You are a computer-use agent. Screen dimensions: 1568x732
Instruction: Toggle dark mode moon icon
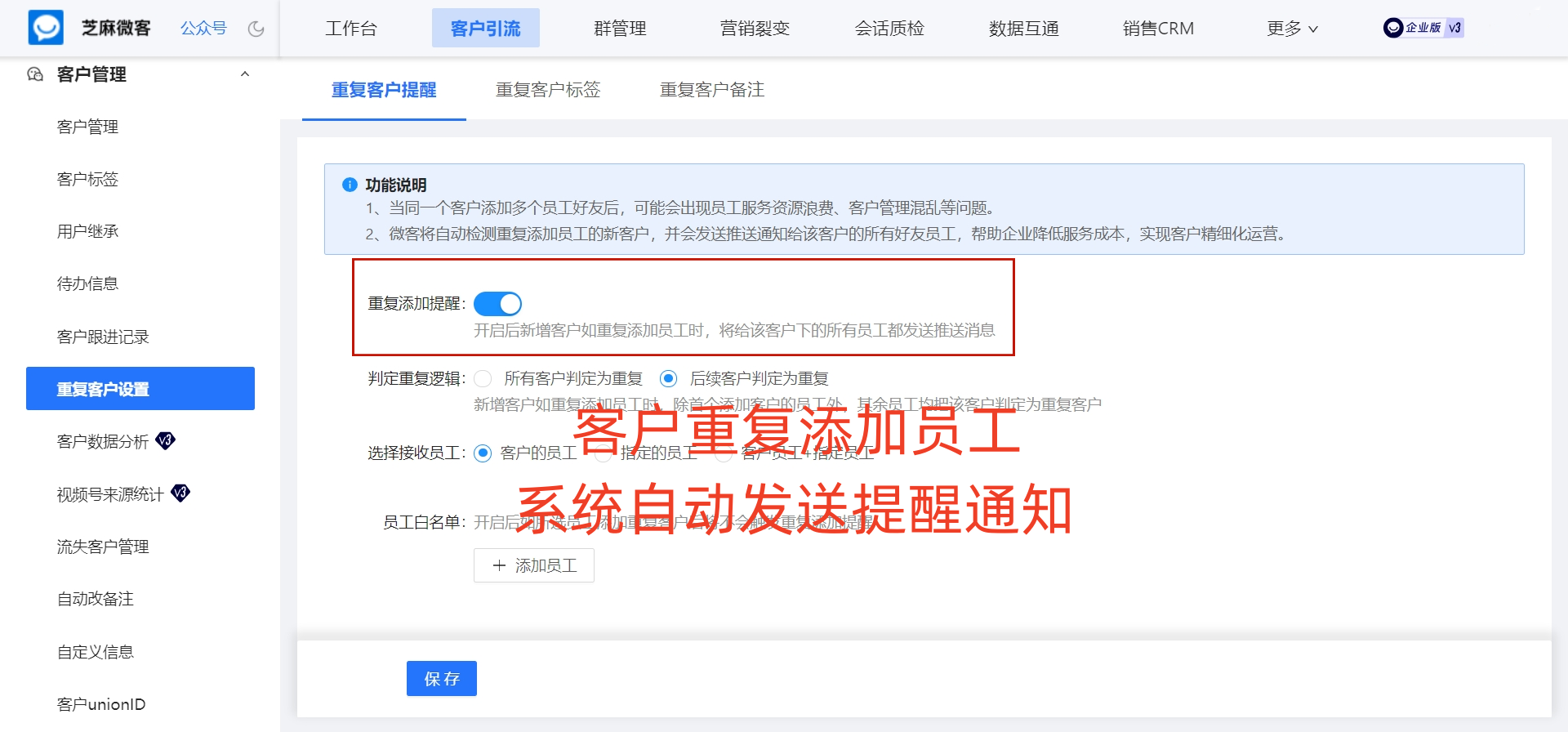[x=256, y=29]
